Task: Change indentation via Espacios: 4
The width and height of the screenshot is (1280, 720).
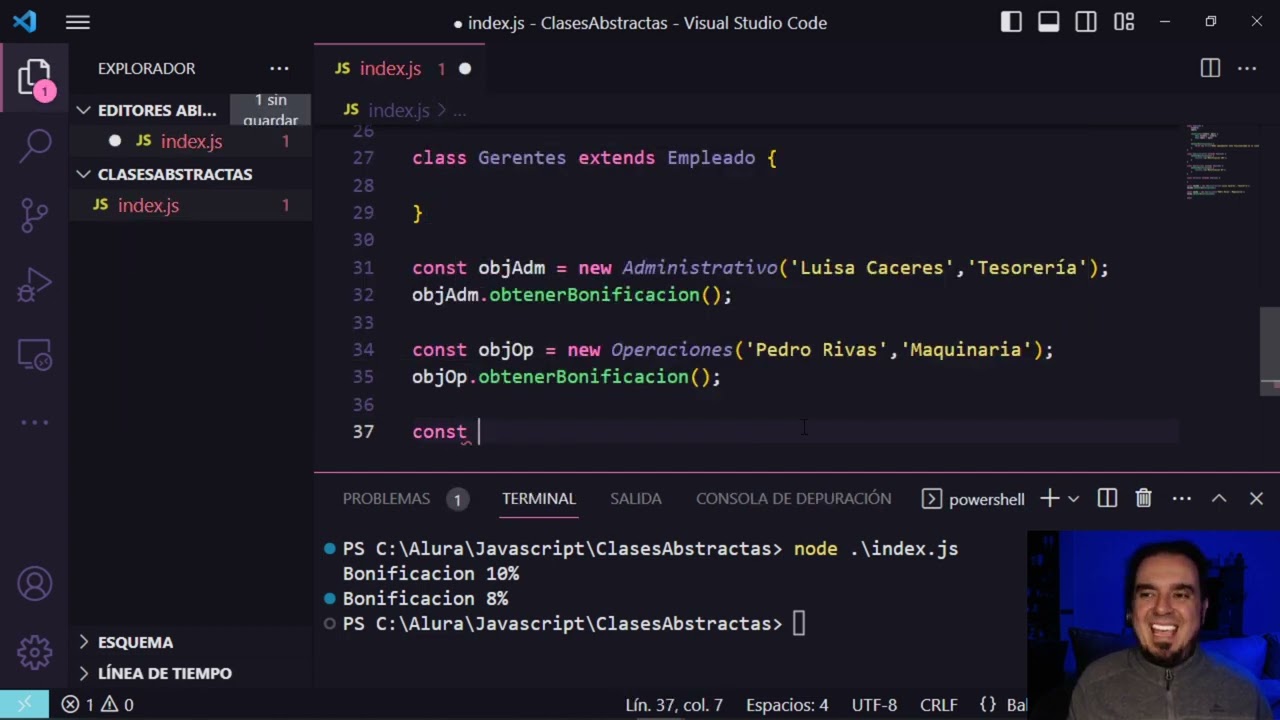Action: tap(787, 705)
